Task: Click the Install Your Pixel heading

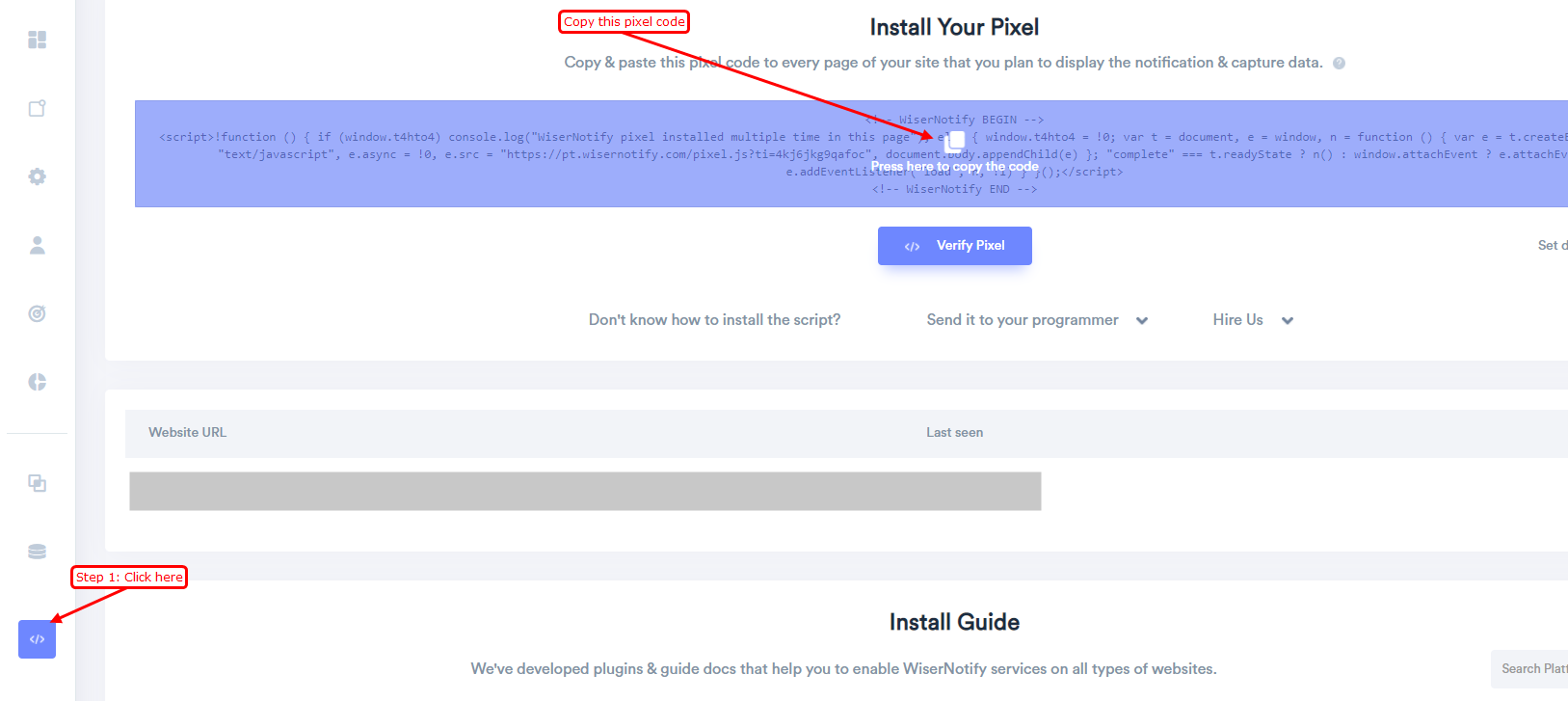Action: click(x=954, y=28)
